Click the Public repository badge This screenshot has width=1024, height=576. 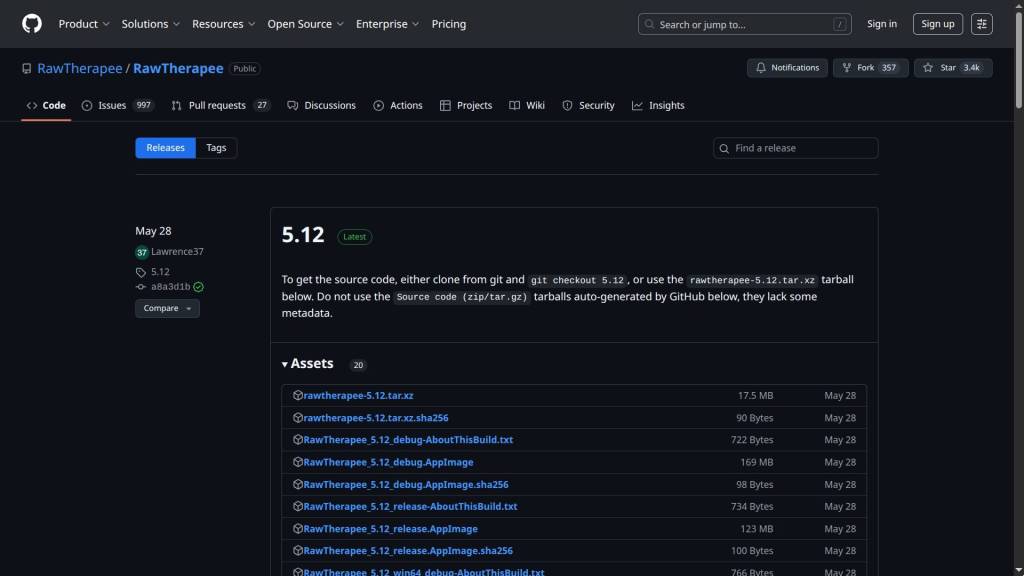coord(245,69)
